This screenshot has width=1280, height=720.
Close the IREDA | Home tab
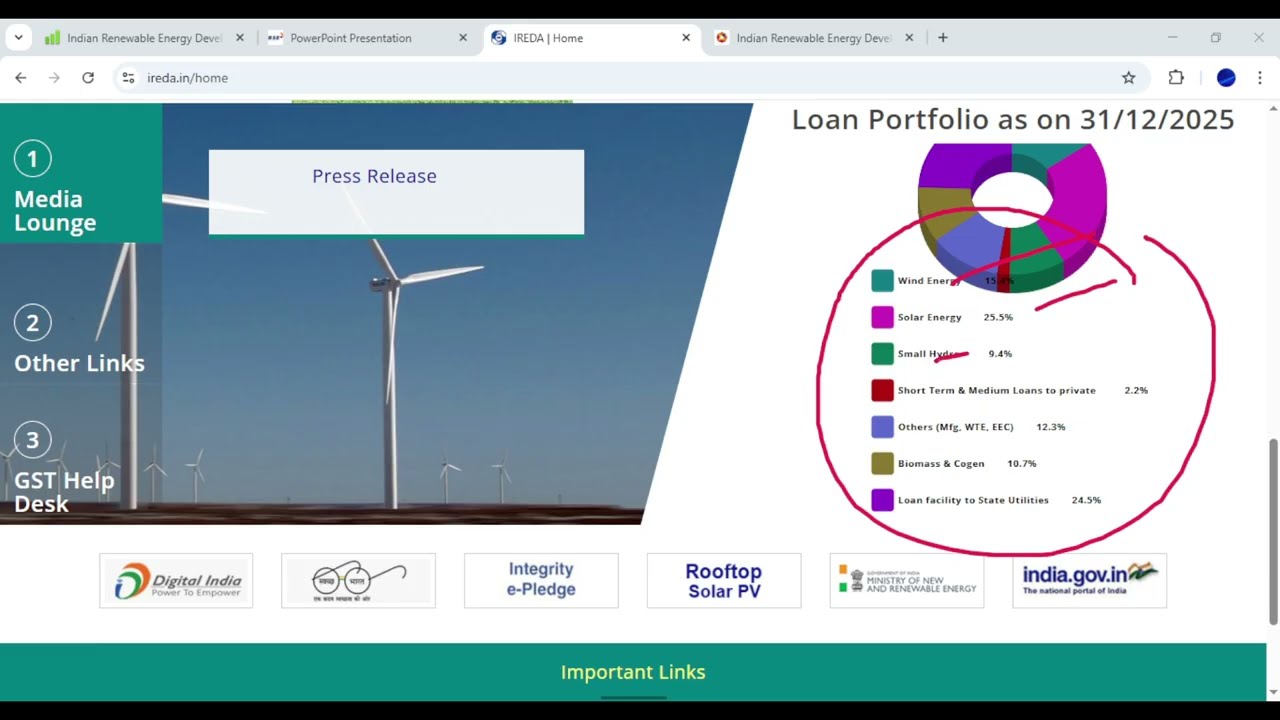(x=686, y=38)
